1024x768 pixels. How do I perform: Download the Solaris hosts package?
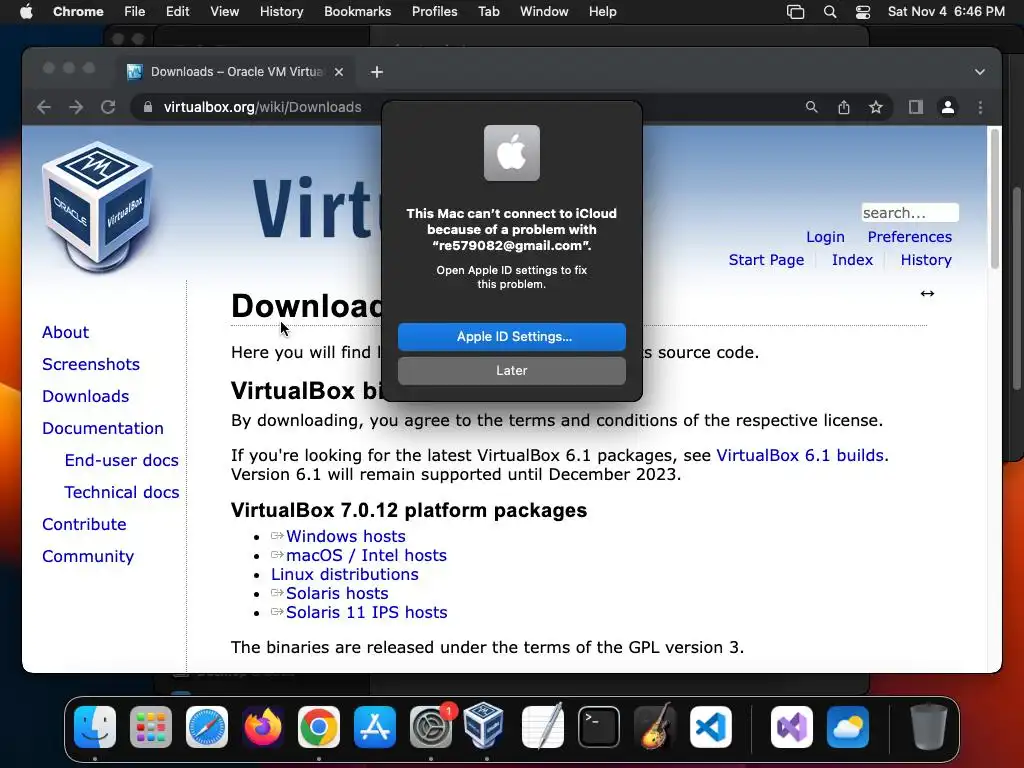337,593
